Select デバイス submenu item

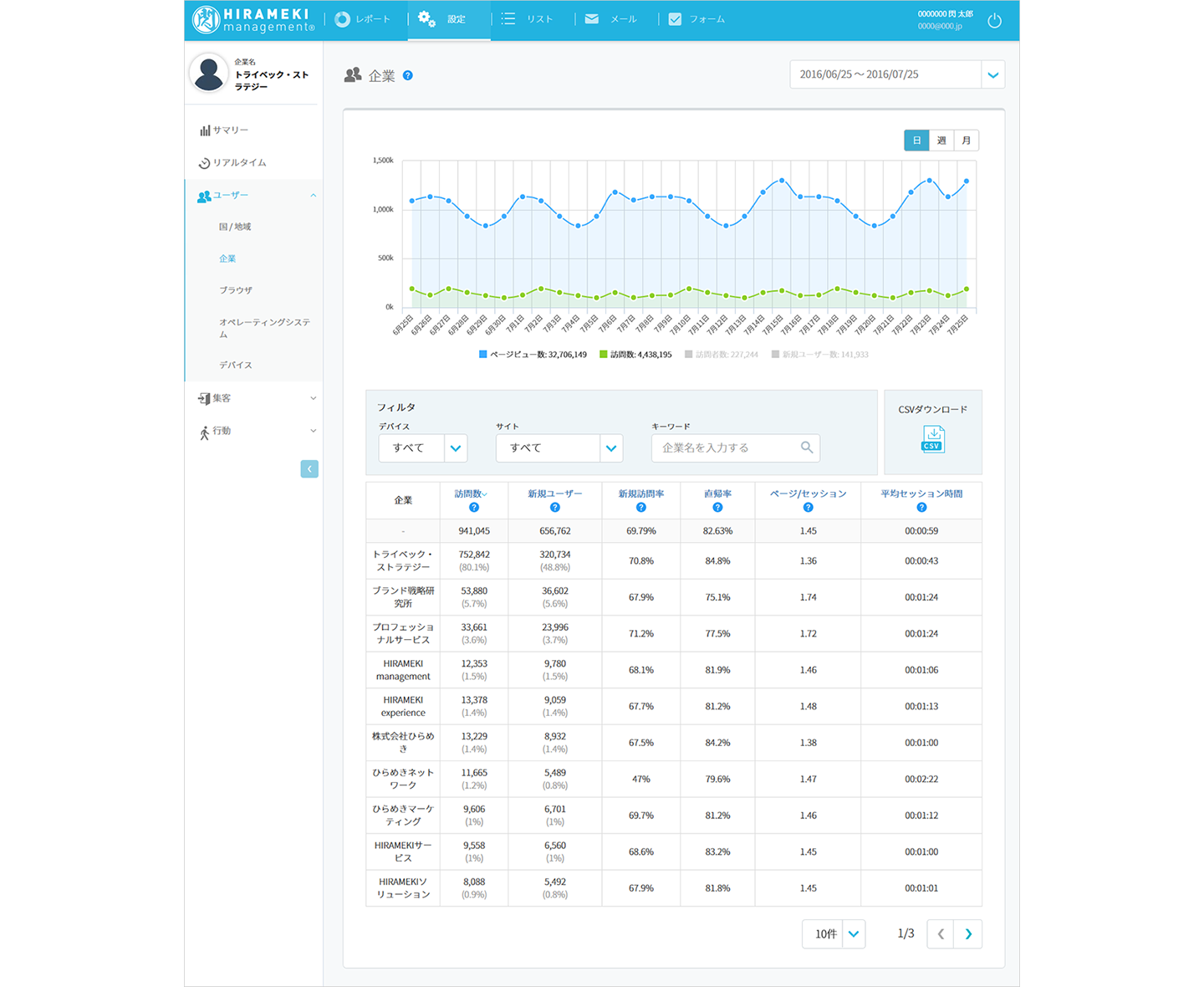236,365
